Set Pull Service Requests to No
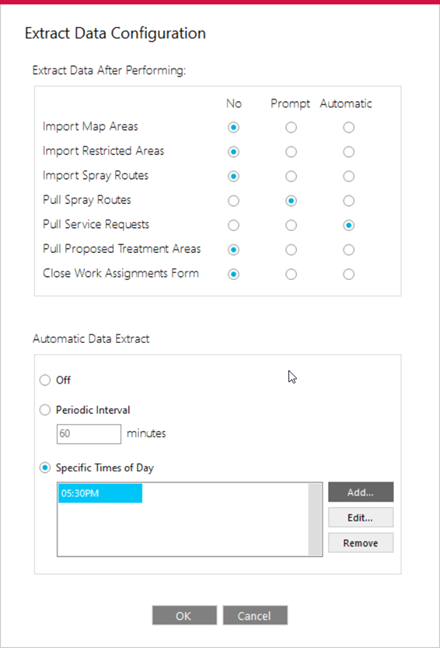 click(233, 225)
